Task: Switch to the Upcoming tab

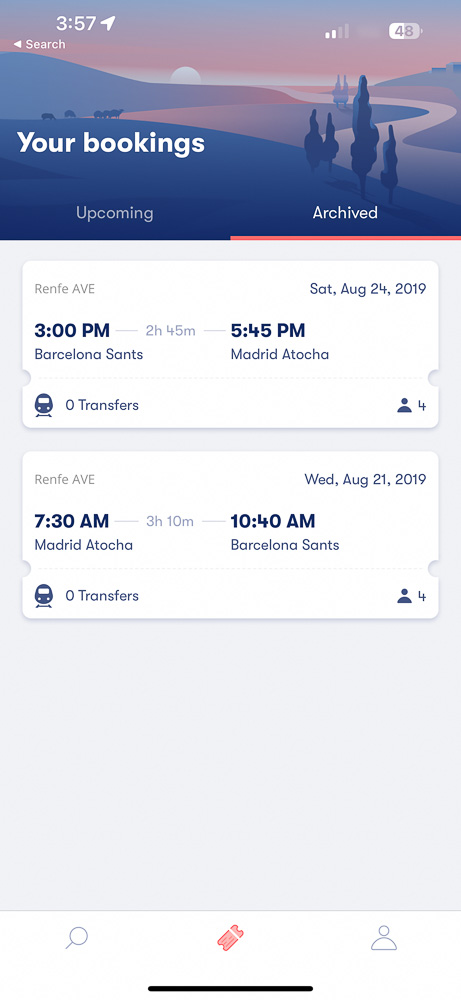Action: [x=115, y=212]
